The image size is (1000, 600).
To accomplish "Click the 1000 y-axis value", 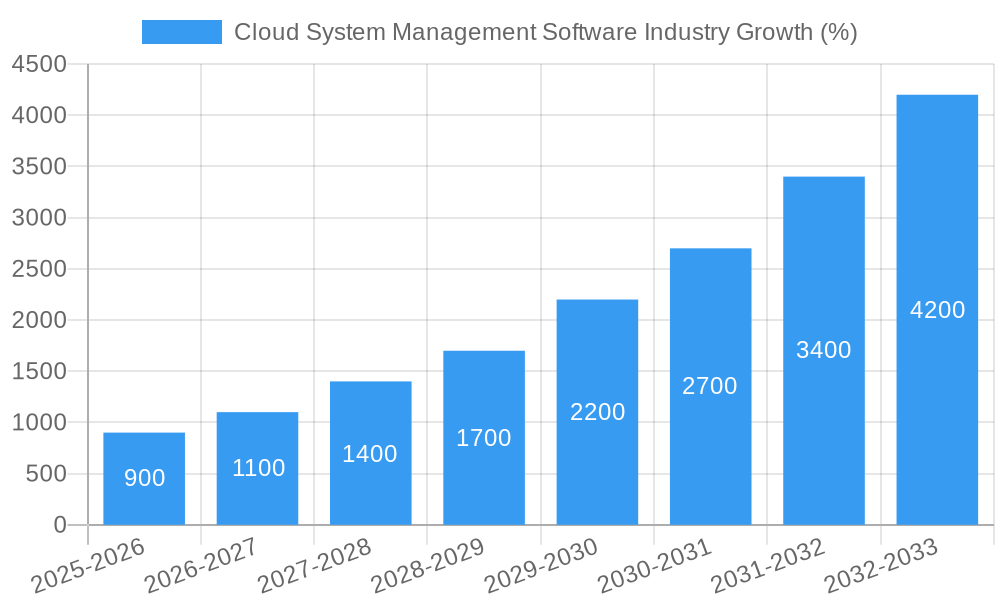I will 39,422.
